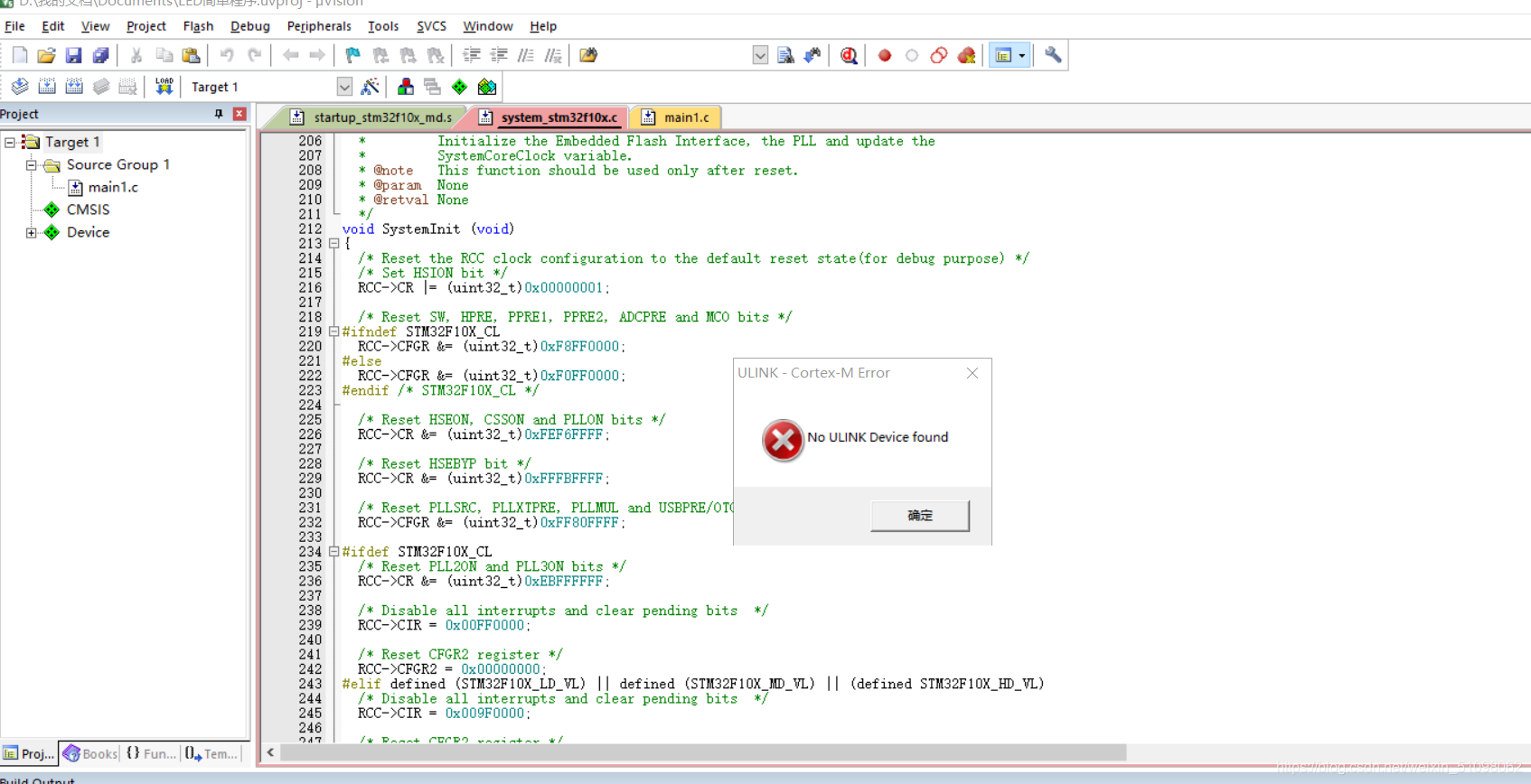This screenshot has width=1531, height=784.
Task: Open the Options for Target icon
Action: point(370,87)
